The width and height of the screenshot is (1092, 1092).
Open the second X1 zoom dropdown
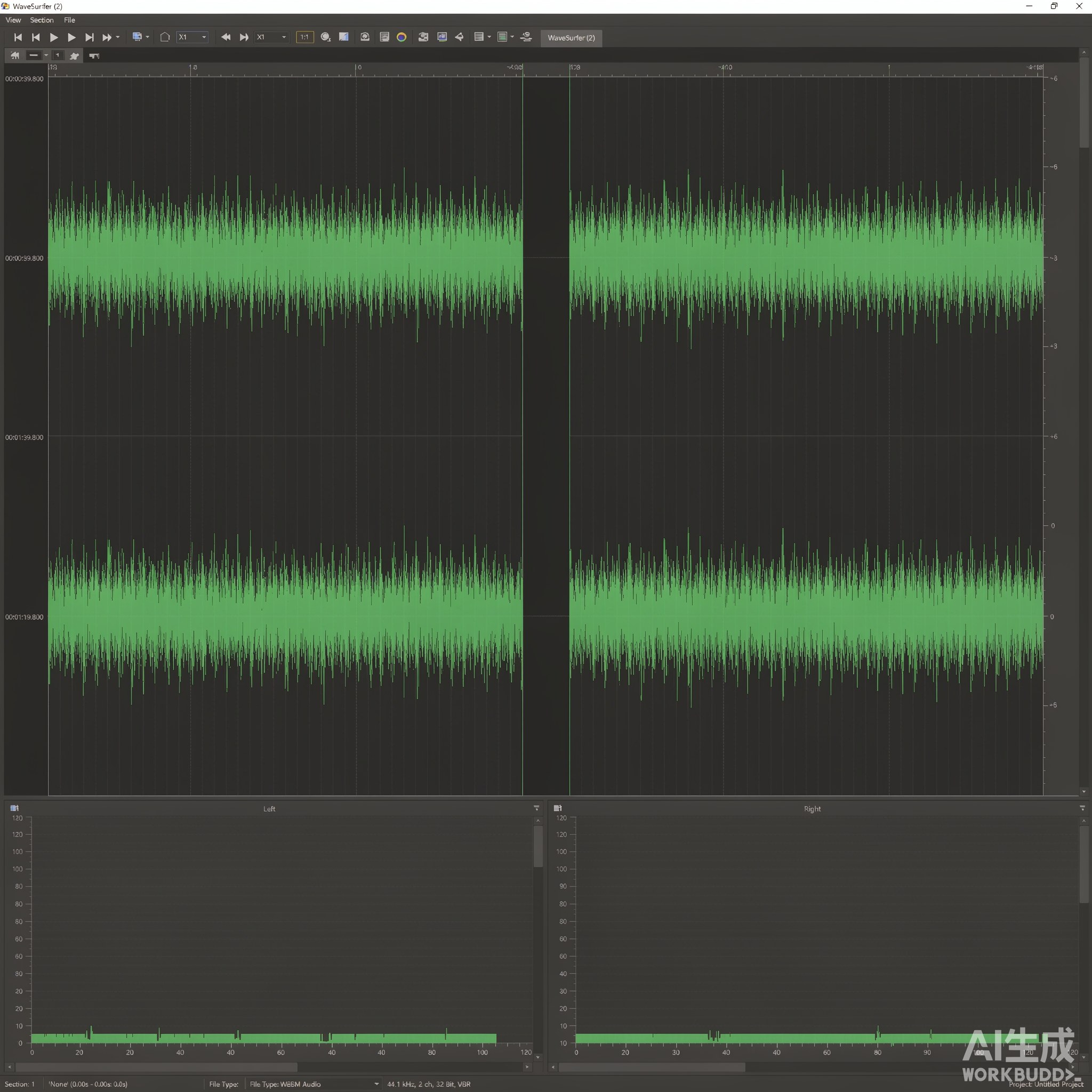click(271, 37)
